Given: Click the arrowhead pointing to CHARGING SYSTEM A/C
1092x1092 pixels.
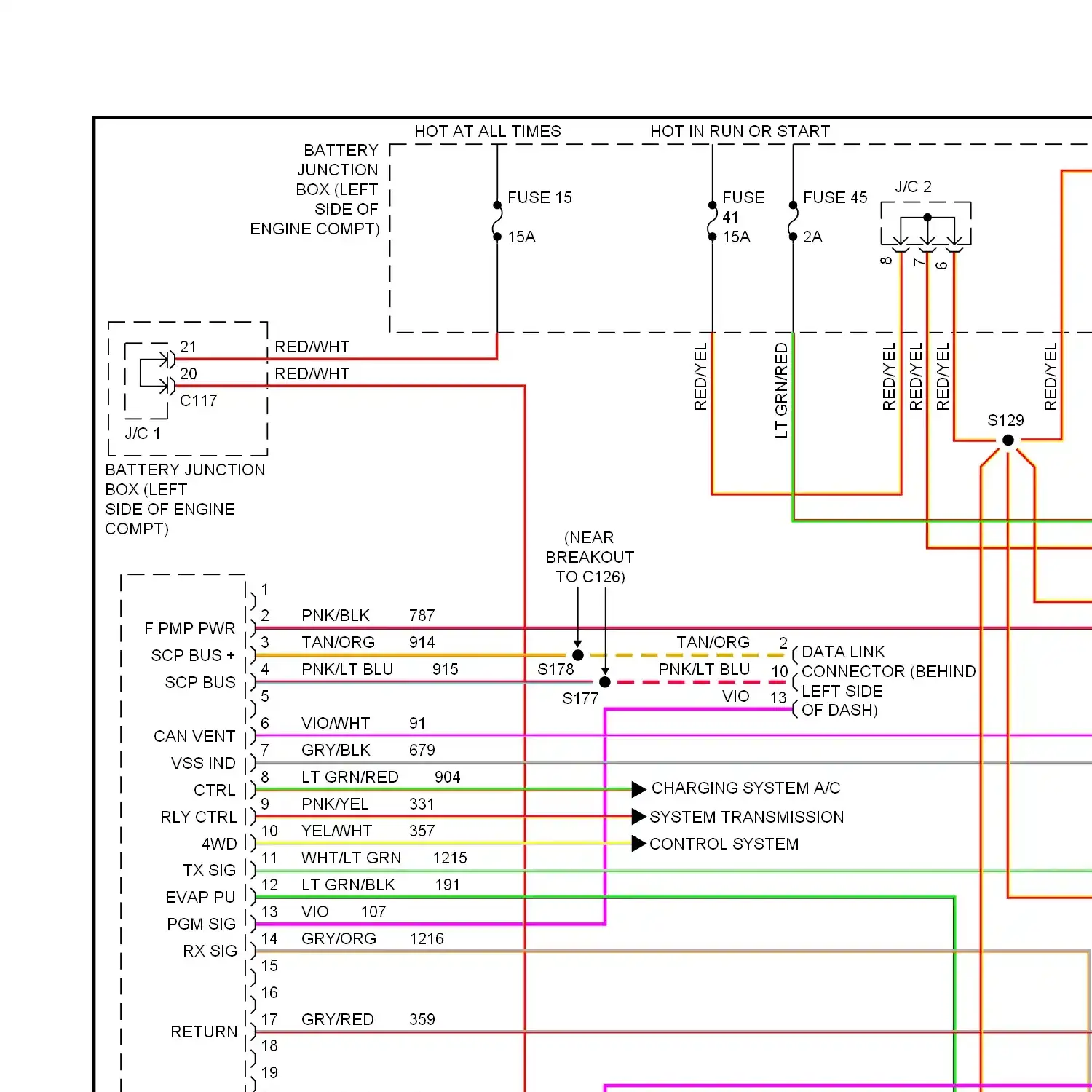Looking at the screenshot, I should point(638,789).
